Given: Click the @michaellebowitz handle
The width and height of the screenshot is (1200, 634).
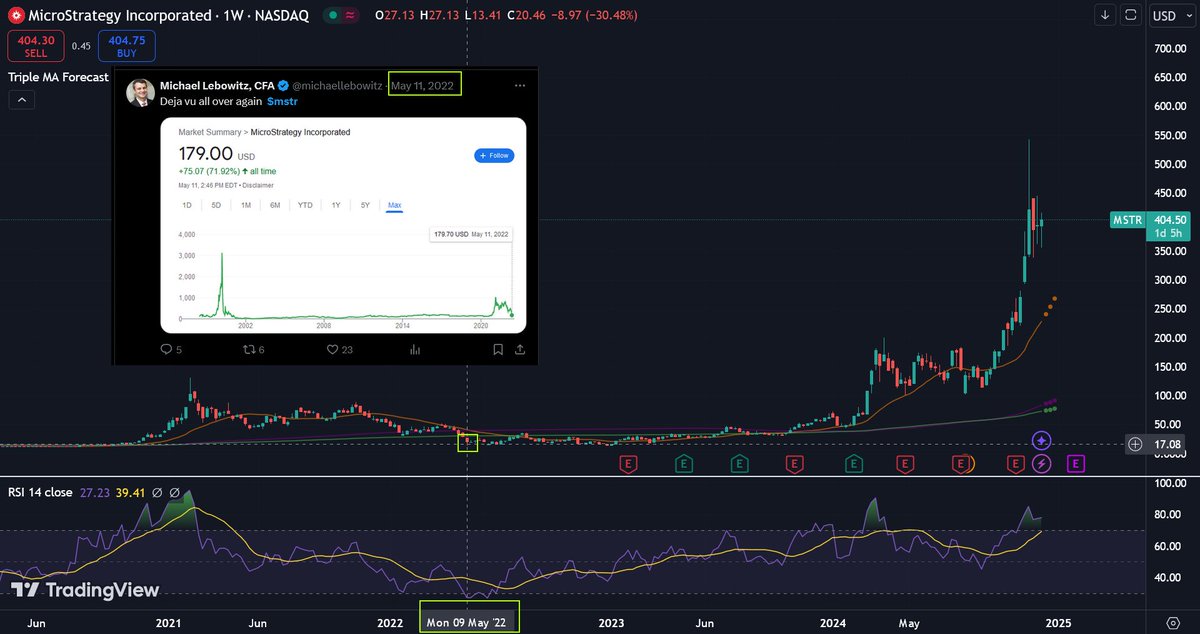Looking at the screenshot, I should tap(337, 86).
